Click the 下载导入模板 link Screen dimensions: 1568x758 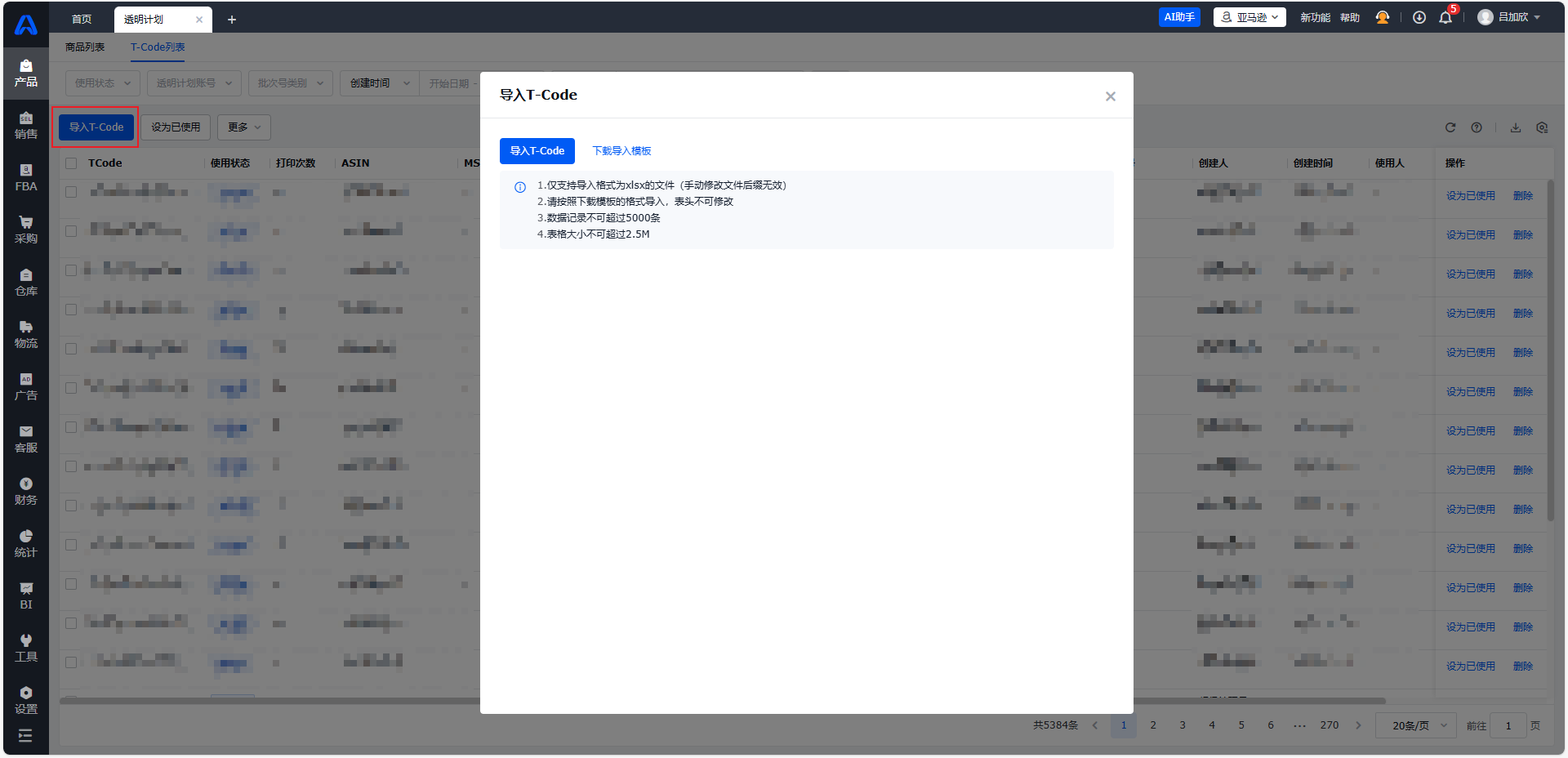tap(621, 151)
